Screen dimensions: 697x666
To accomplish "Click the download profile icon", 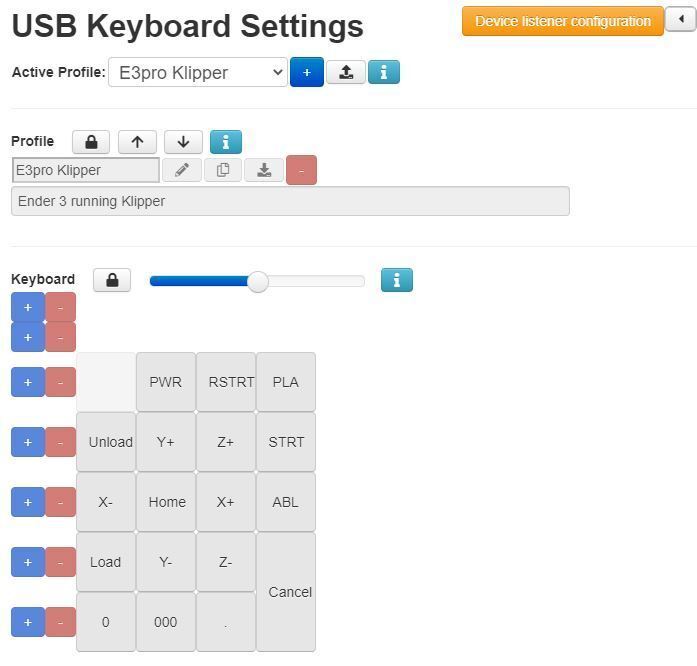I will pyautogui.click(x=264, y=170).
